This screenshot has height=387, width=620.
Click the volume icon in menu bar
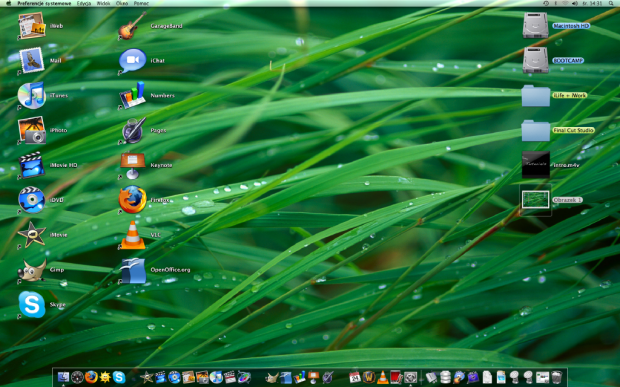tap(575, 3)
